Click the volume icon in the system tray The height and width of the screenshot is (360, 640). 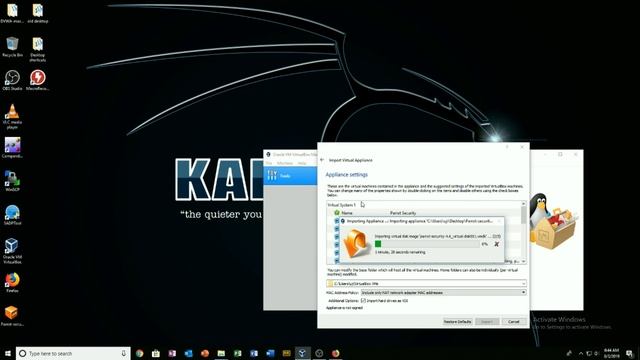pyautogui.click(x=596, y=353)
